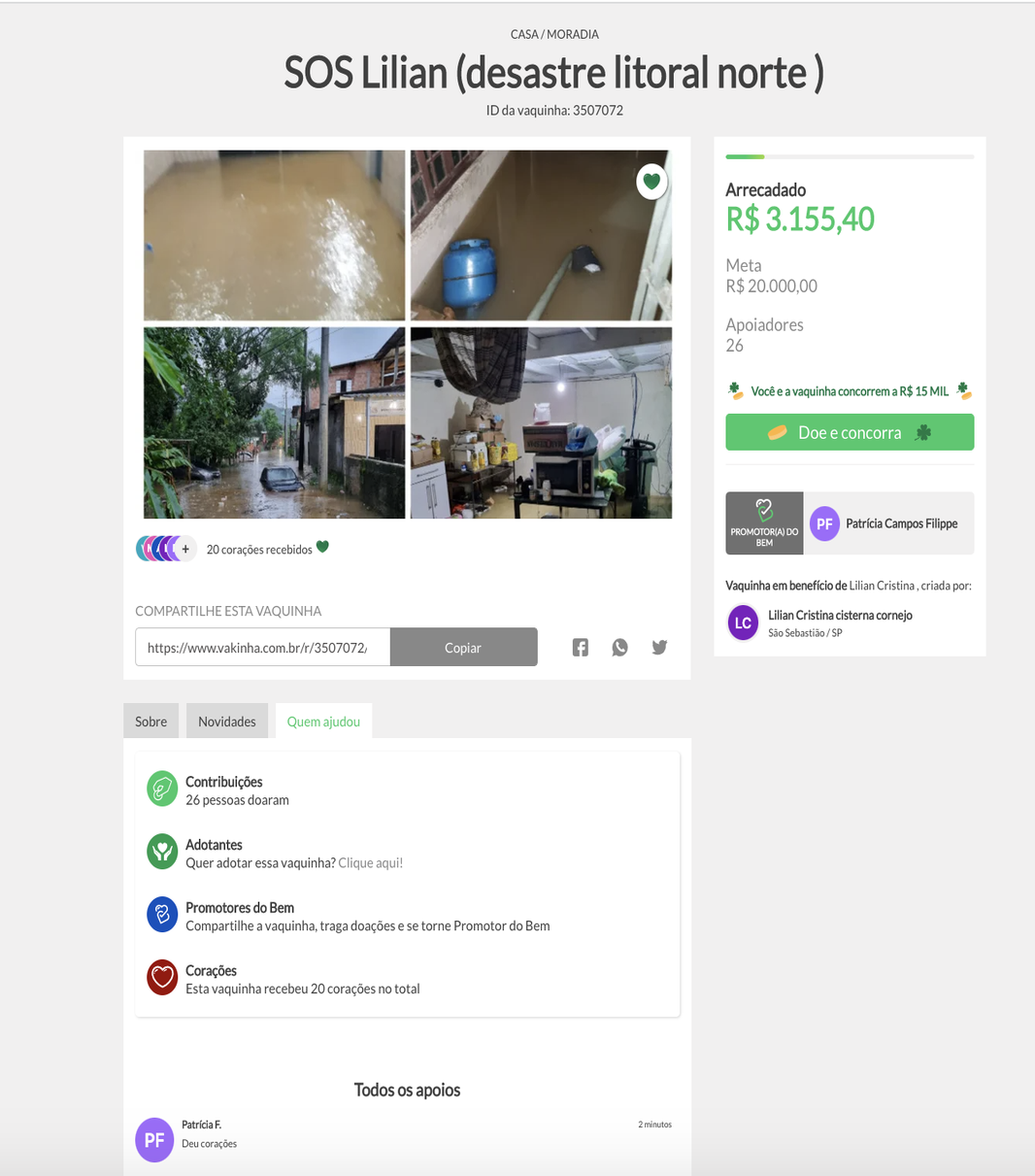Switch to the Novidades tab

pos(227,722)
